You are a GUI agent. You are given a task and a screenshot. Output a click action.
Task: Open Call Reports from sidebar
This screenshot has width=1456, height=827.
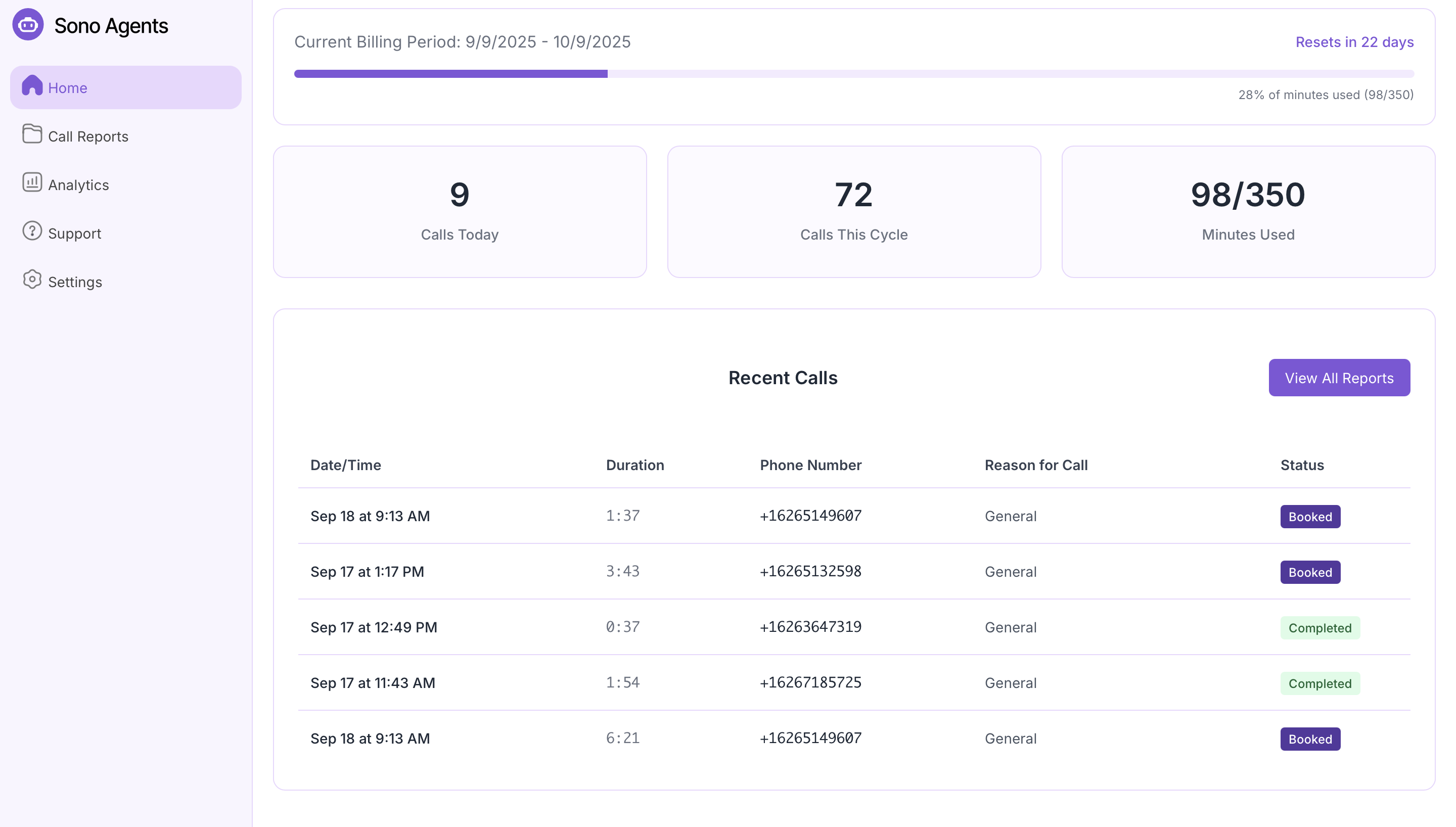(x=88, y=136)
